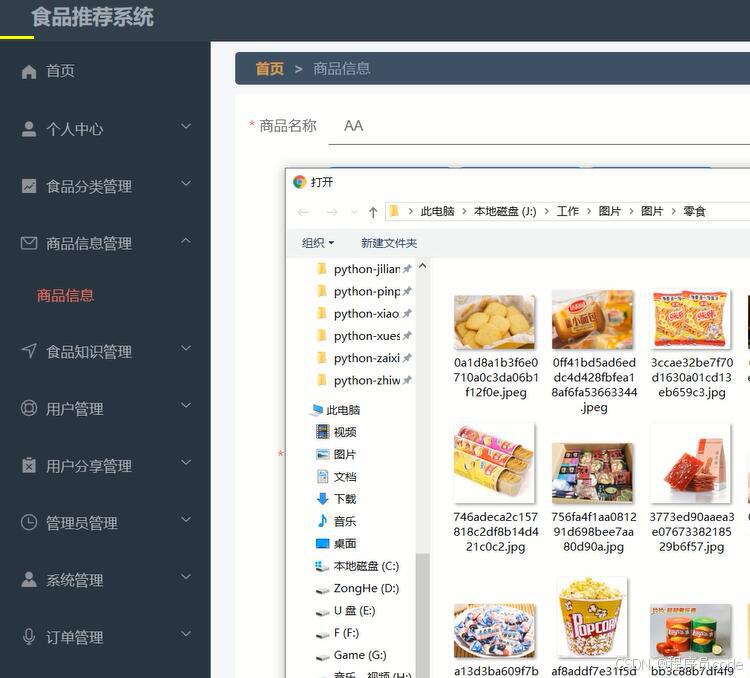The width and height of the screenshot is (750, 678).
Task: Click 新建文件夹 in the dialog toolbar
Action: coord(389,243)
